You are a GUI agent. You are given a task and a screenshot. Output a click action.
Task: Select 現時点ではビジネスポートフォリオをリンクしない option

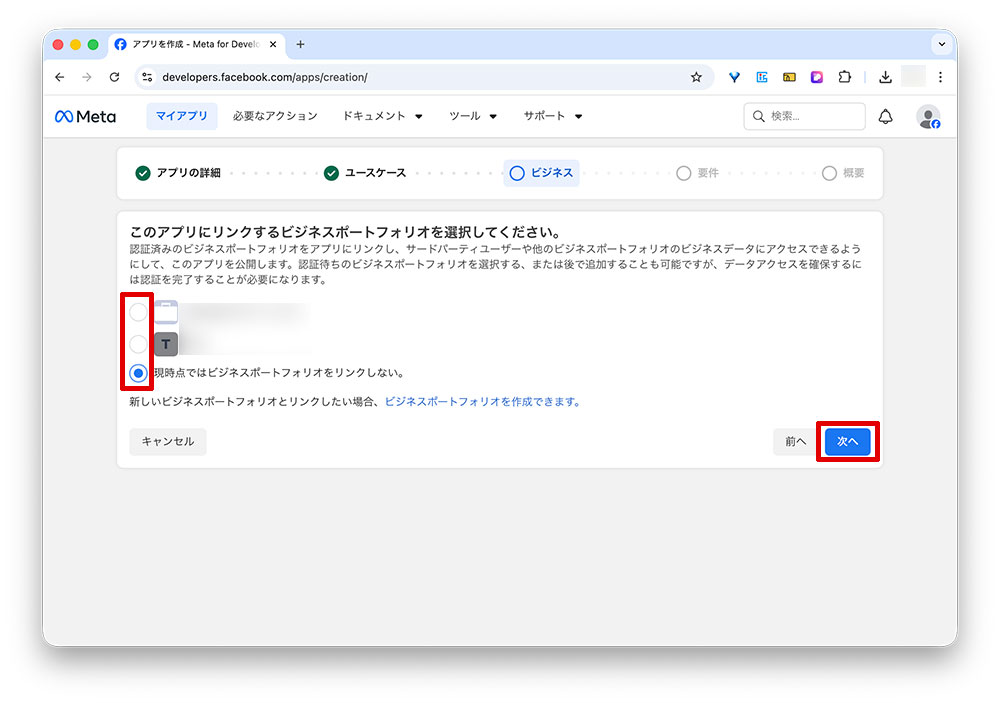tap(137, 374)
